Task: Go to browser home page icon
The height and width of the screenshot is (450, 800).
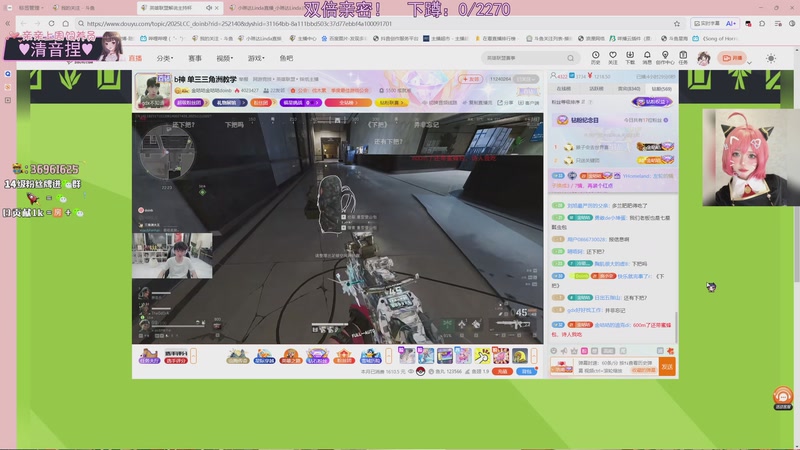Action: [66, 23]
